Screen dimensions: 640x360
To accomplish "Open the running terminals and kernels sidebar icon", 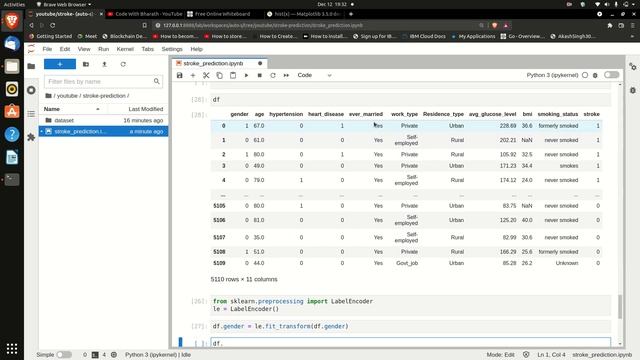I will (x=31, y=90).
